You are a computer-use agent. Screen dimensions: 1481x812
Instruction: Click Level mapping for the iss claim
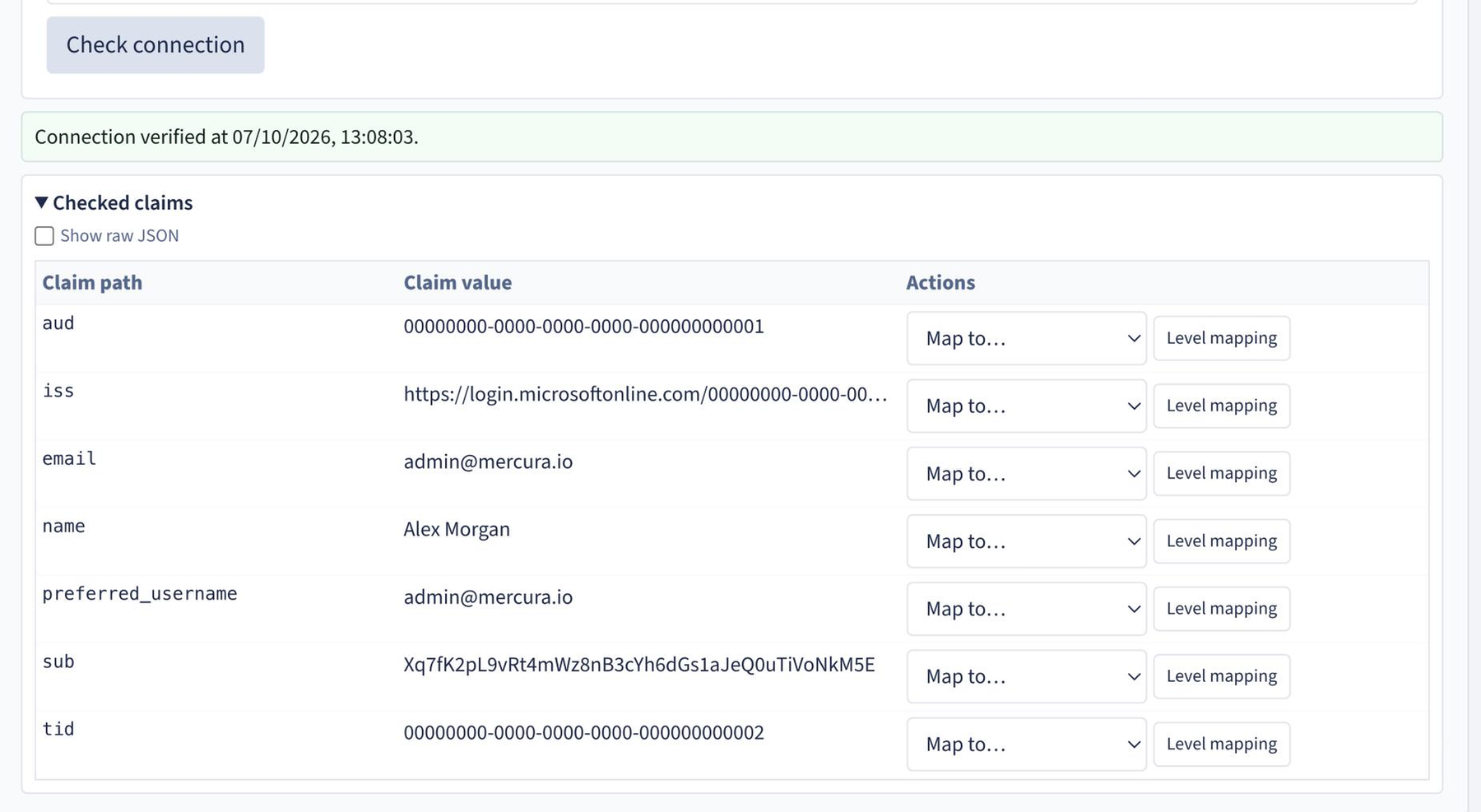pyautogui.click(x=1221, y=406)
